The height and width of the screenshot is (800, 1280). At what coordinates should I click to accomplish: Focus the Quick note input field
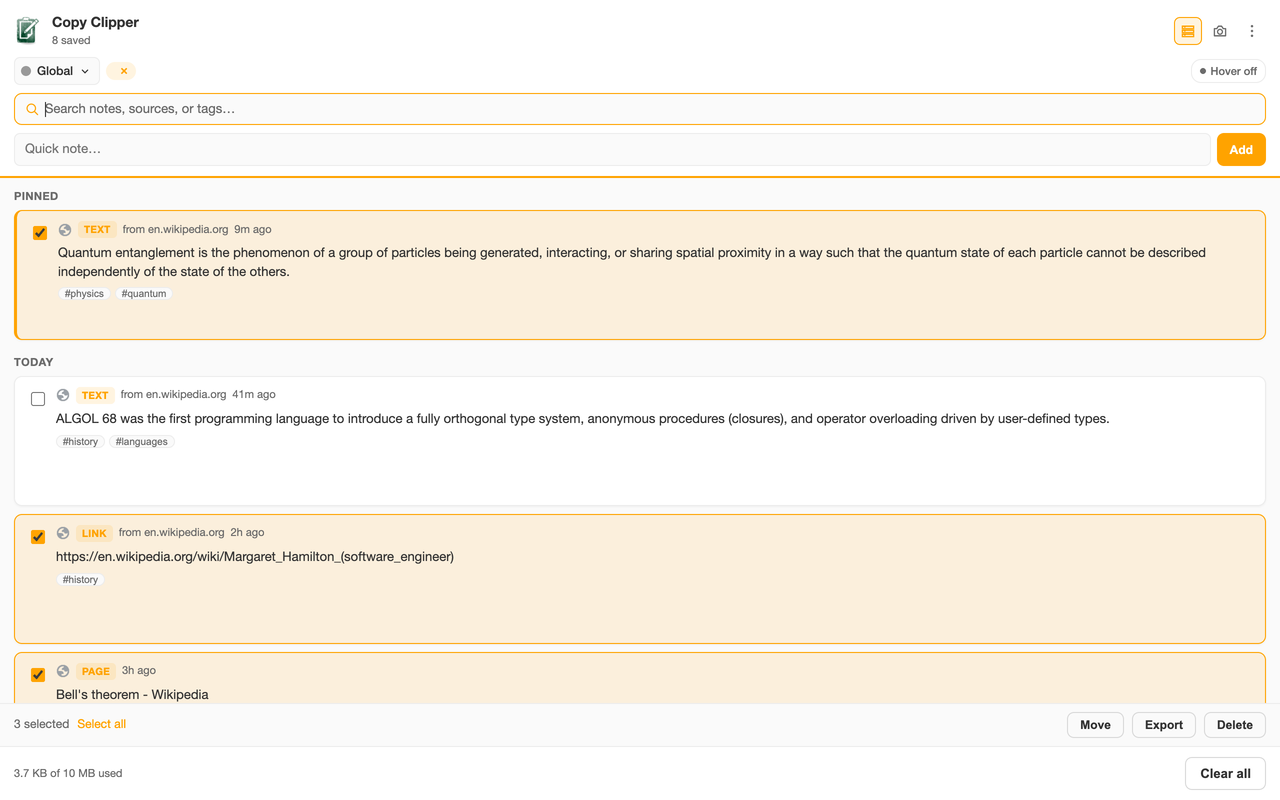click(x=612, y=149)
